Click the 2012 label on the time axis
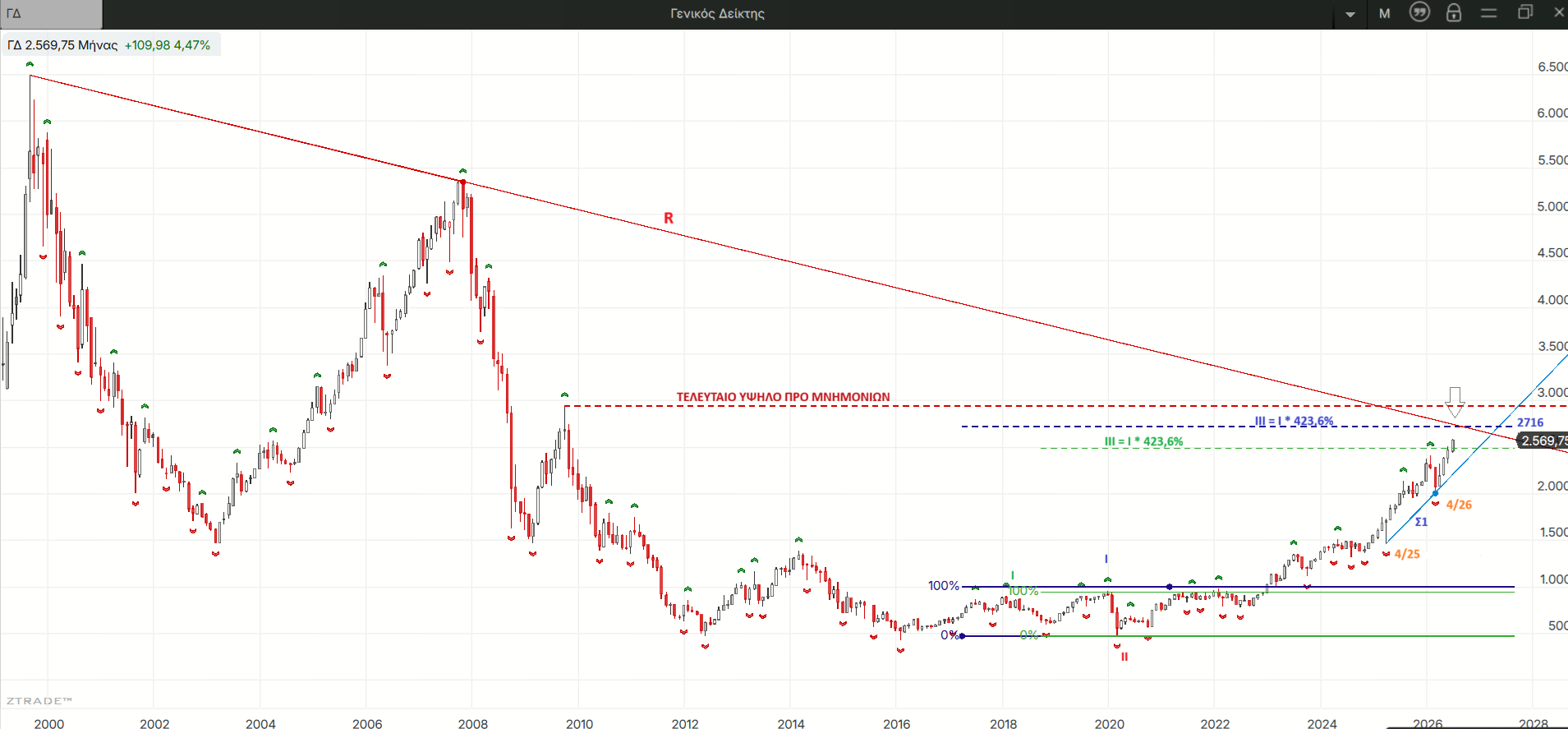Image resolution: width=1568 pixels, height=729 pixels. 685,723
